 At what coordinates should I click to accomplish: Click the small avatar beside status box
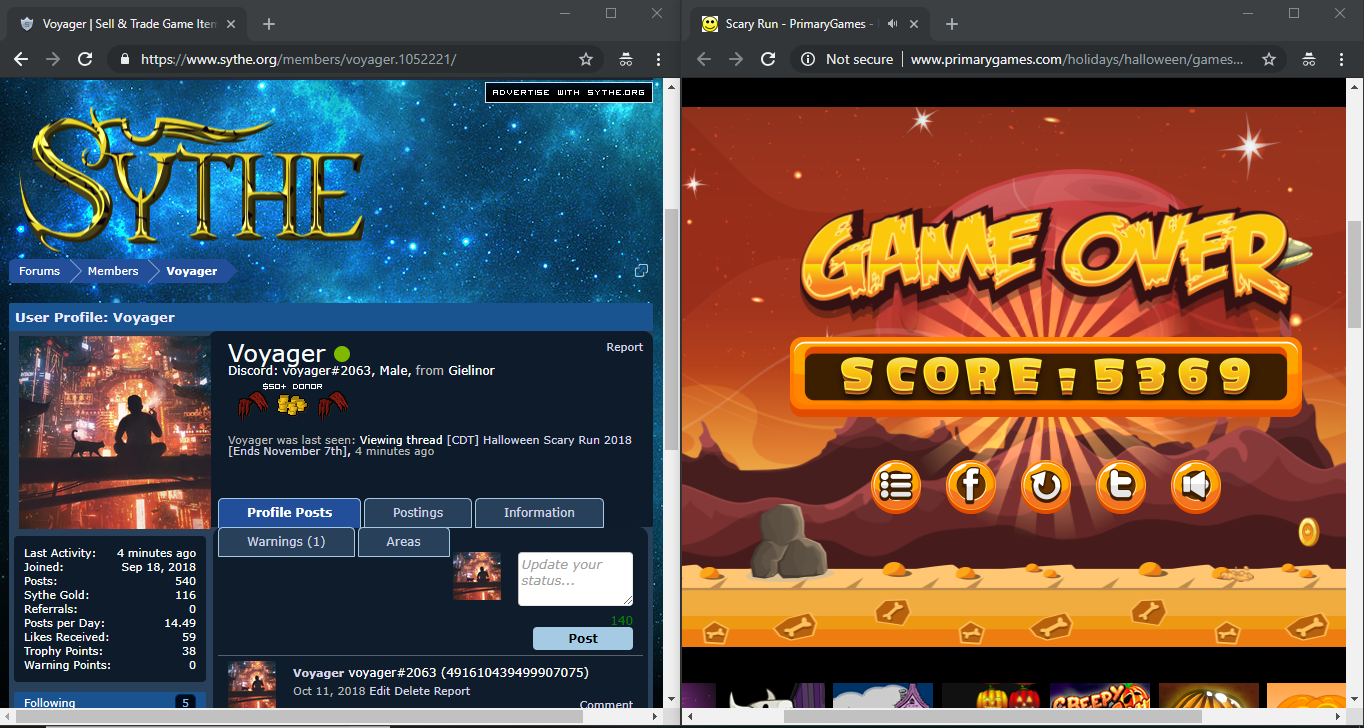[x=477, y=576]
